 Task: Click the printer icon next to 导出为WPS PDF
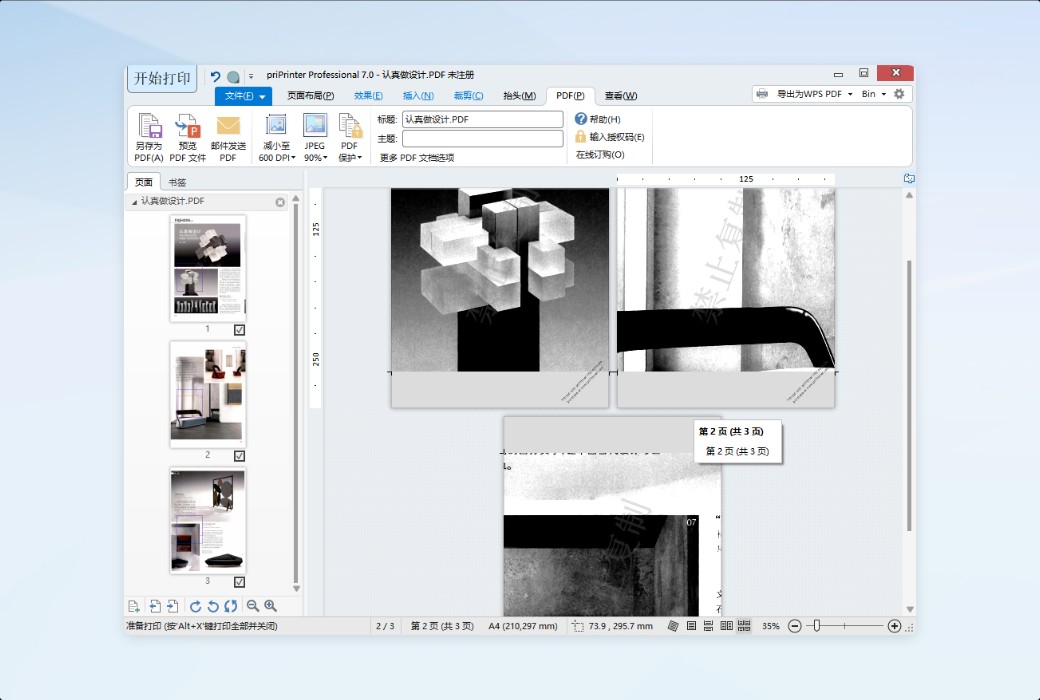click(x=762, y=94)
